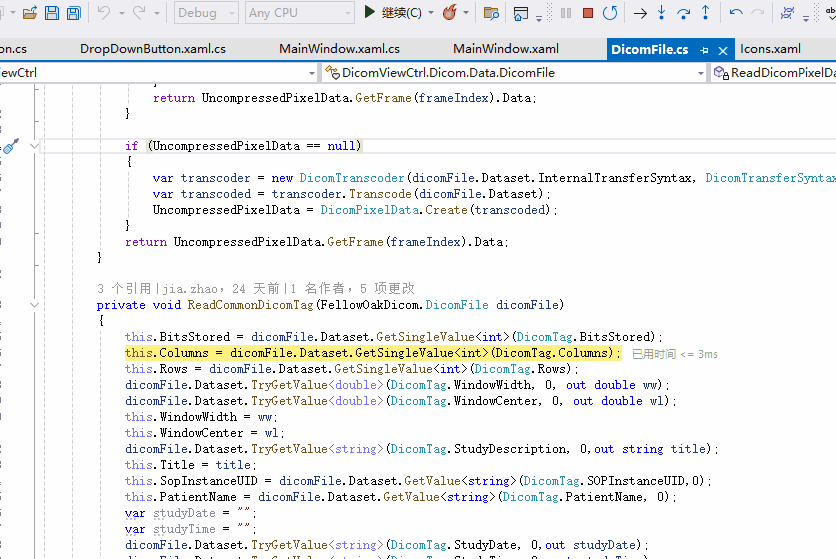Click the IntelliCode crossed-lines toolbar icon
This screenshot has height=559, width=836.
coord(787,13)
